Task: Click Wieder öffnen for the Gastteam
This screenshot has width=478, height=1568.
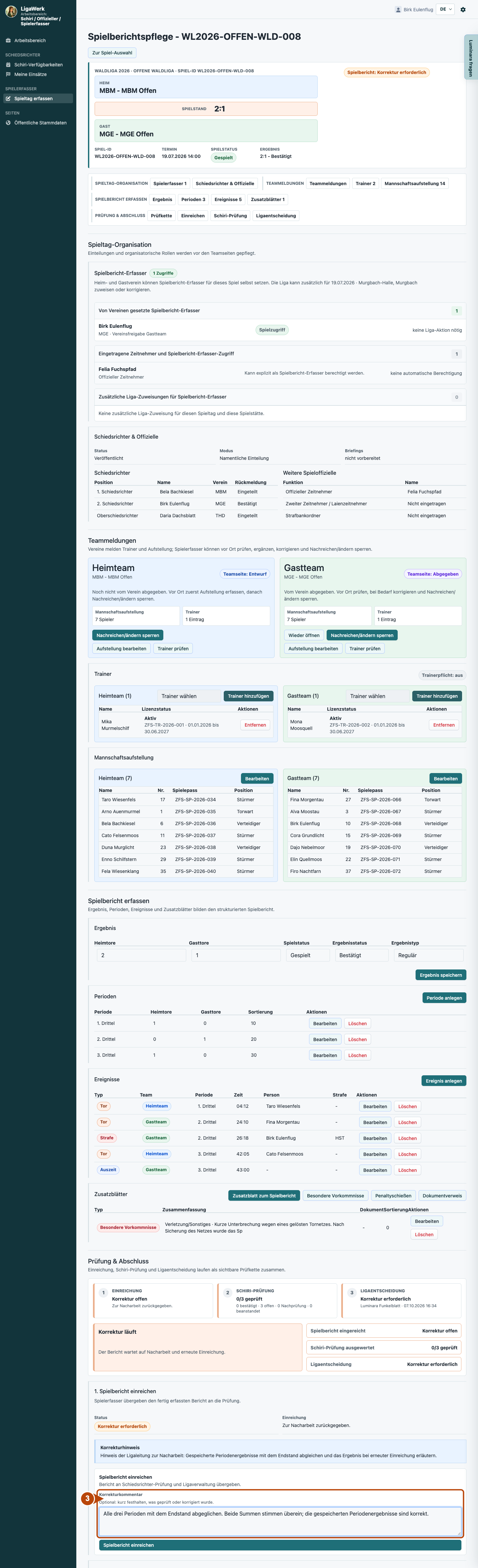Action: click(x=304, y=635)
